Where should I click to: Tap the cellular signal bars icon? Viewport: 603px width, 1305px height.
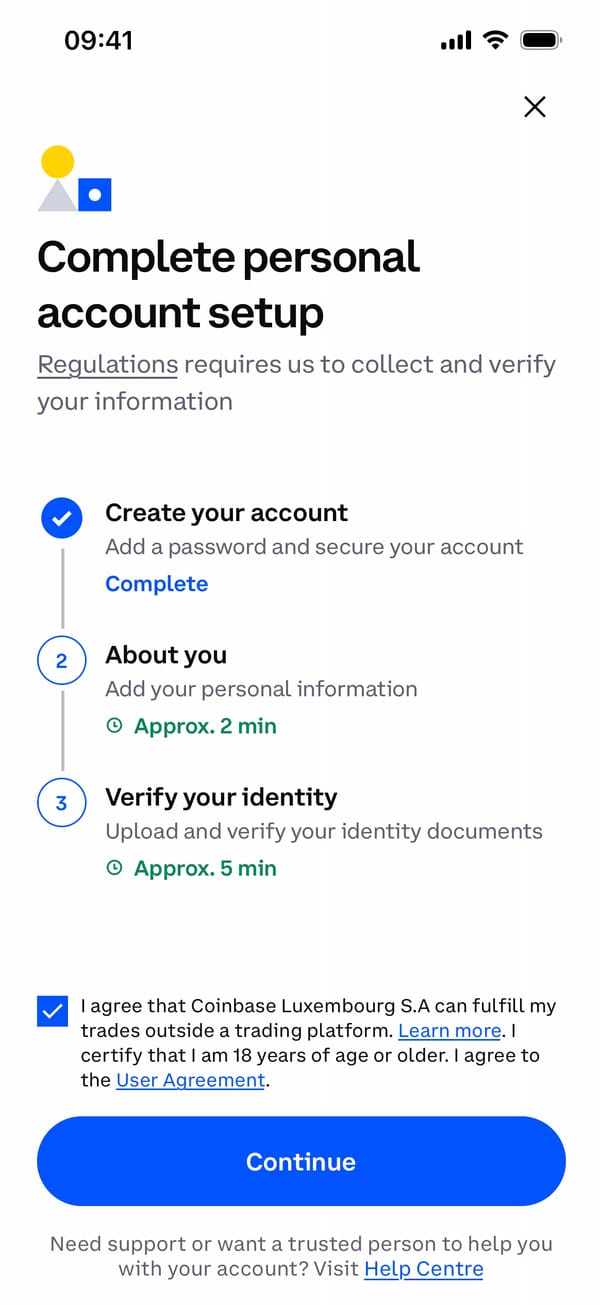click(x=455, y=41)
